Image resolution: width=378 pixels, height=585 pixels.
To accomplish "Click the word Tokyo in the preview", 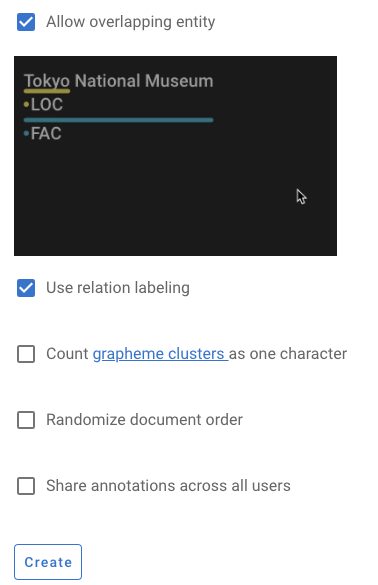I will (x=47, y=81).
